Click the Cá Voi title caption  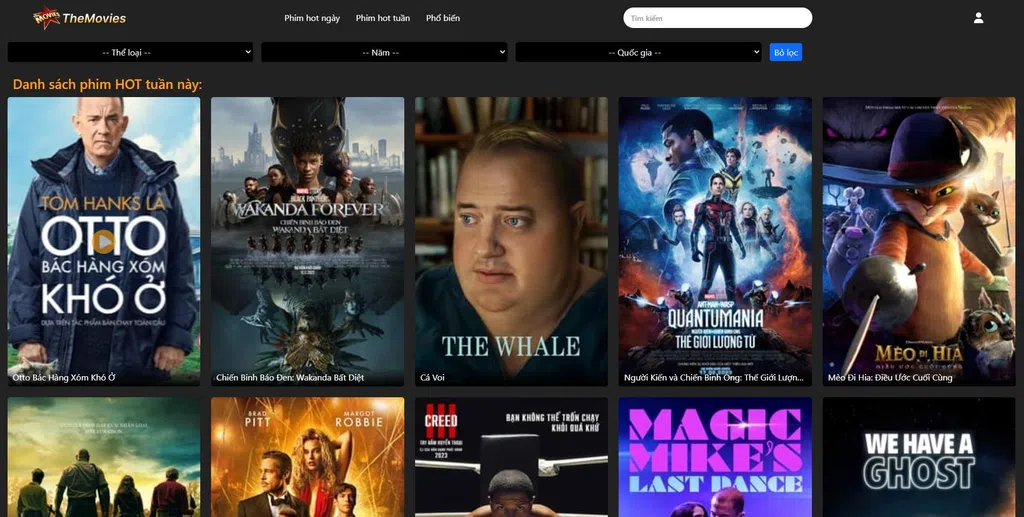tap(432, 377)
